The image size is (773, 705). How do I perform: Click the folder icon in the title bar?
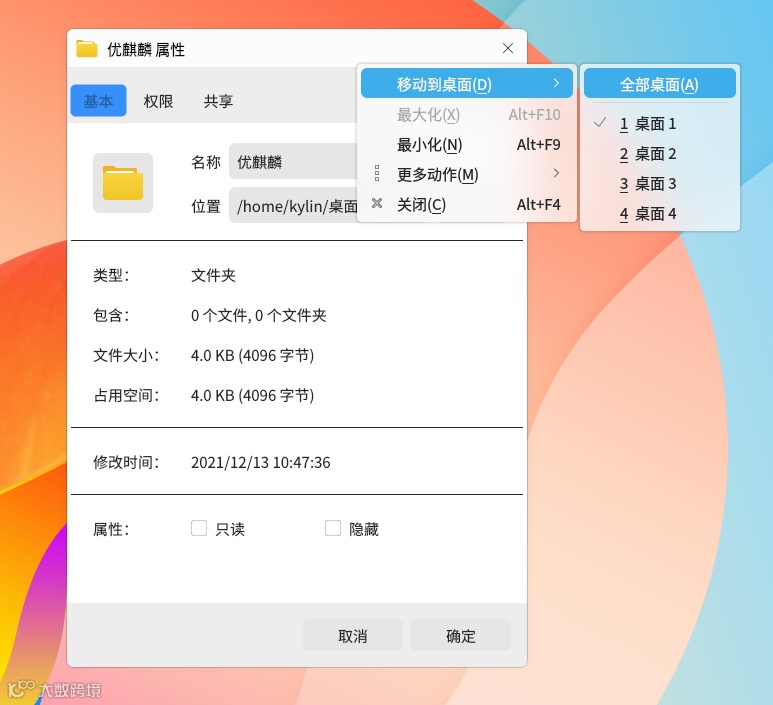point(87,49)
